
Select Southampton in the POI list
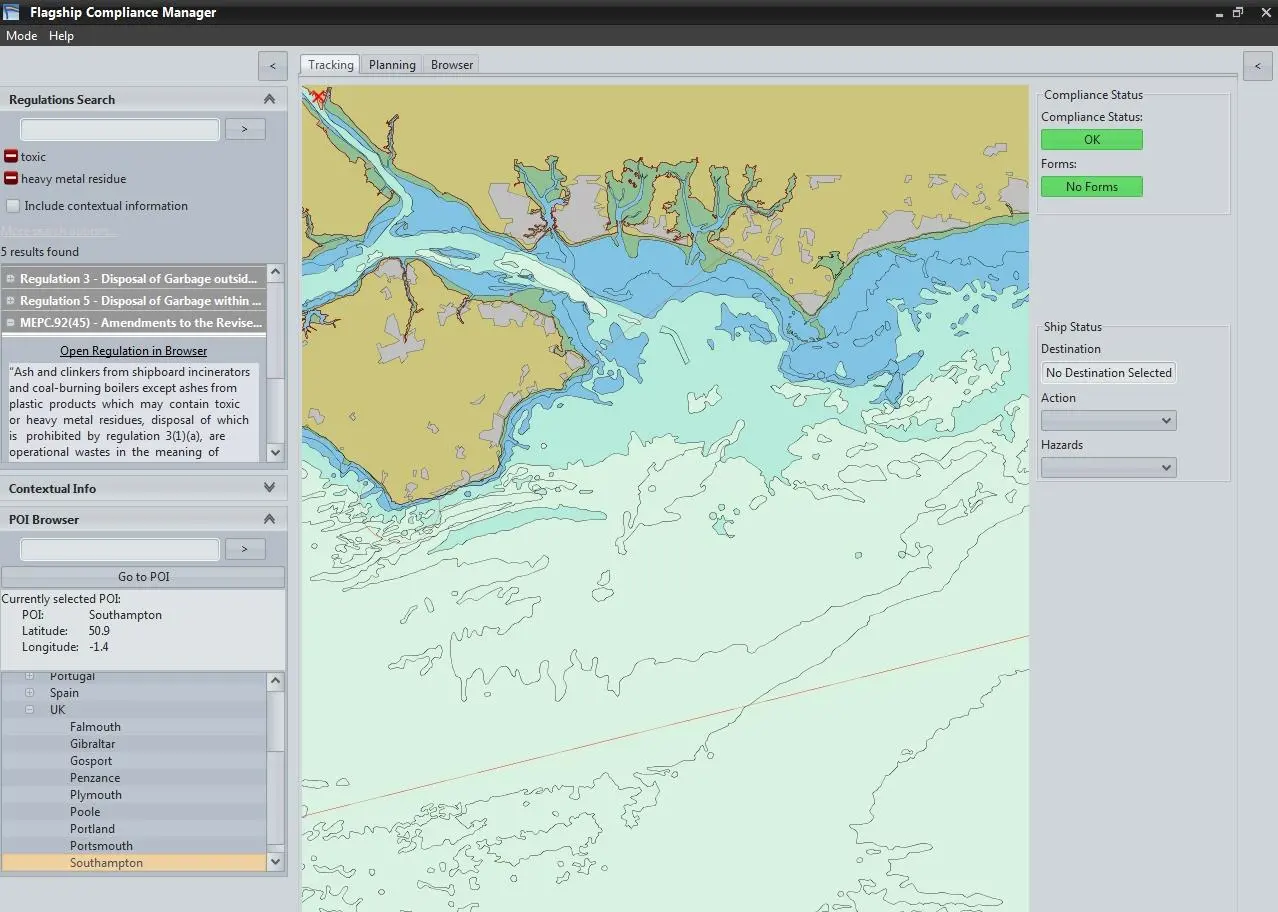134,863
